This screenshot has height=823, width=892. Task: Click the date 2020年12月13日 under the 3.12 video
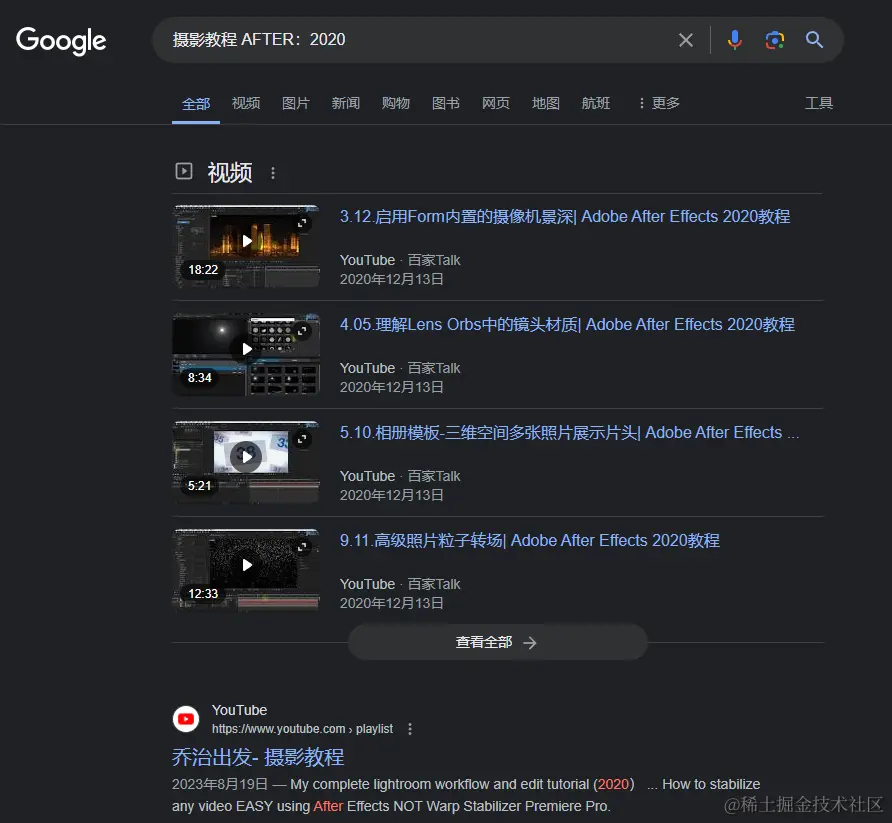391,279
